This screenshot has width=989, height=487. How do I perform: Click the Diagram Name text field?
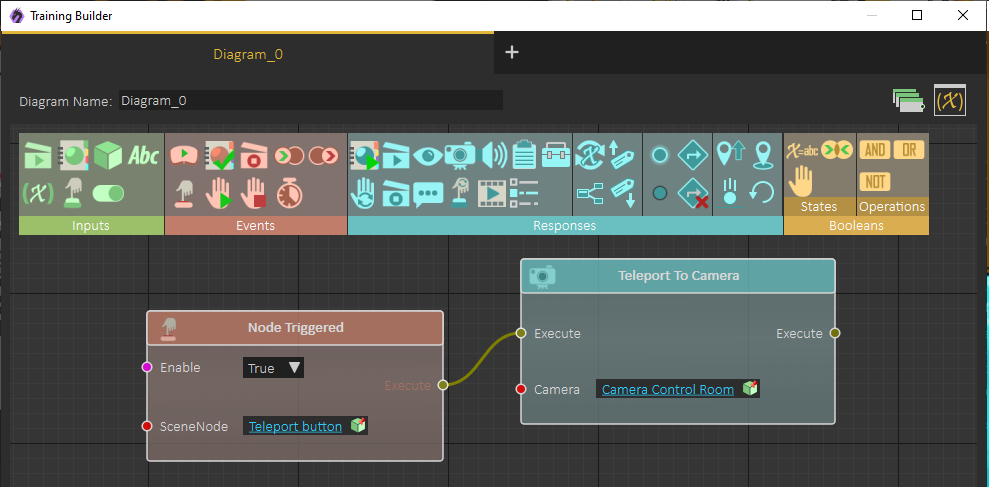tap(311, 100)
